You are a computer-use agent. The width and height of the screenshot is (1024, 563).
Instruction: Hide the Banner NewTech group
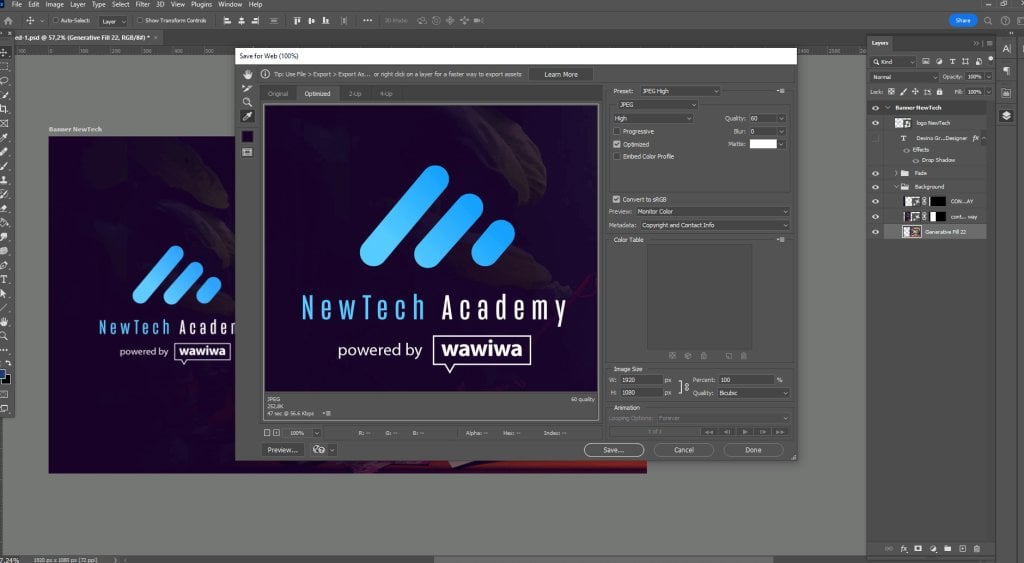(x=875, y=108)
